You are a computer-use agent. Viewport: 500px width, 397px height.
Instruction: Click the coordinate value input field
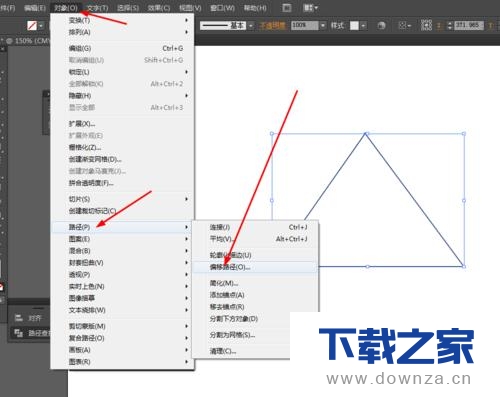click(x=469, y=25)
